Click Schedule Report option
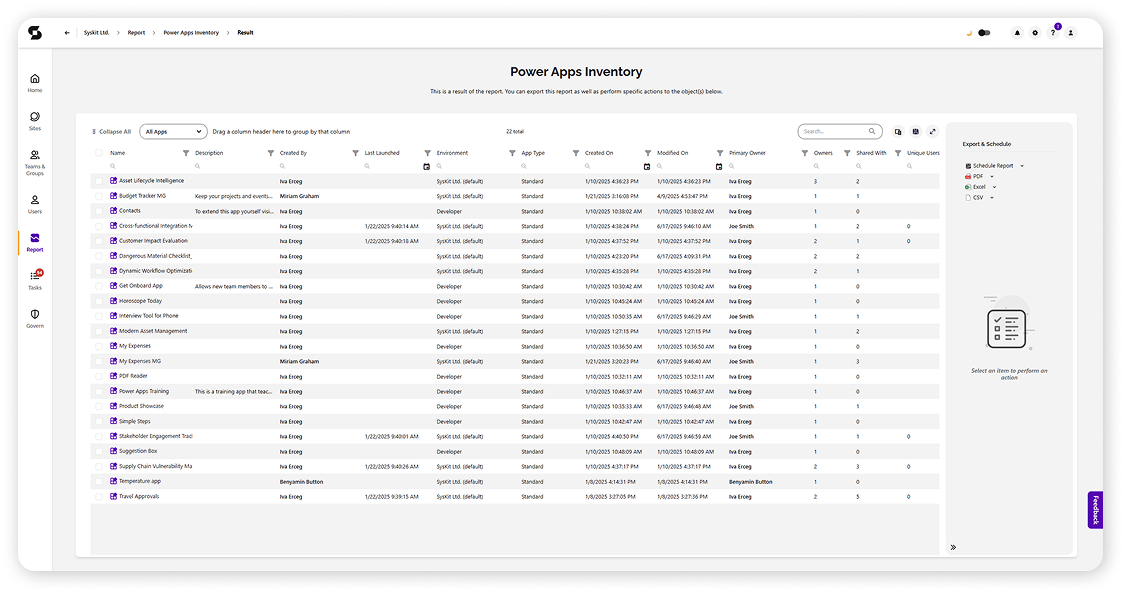 [x=989, y=166]
